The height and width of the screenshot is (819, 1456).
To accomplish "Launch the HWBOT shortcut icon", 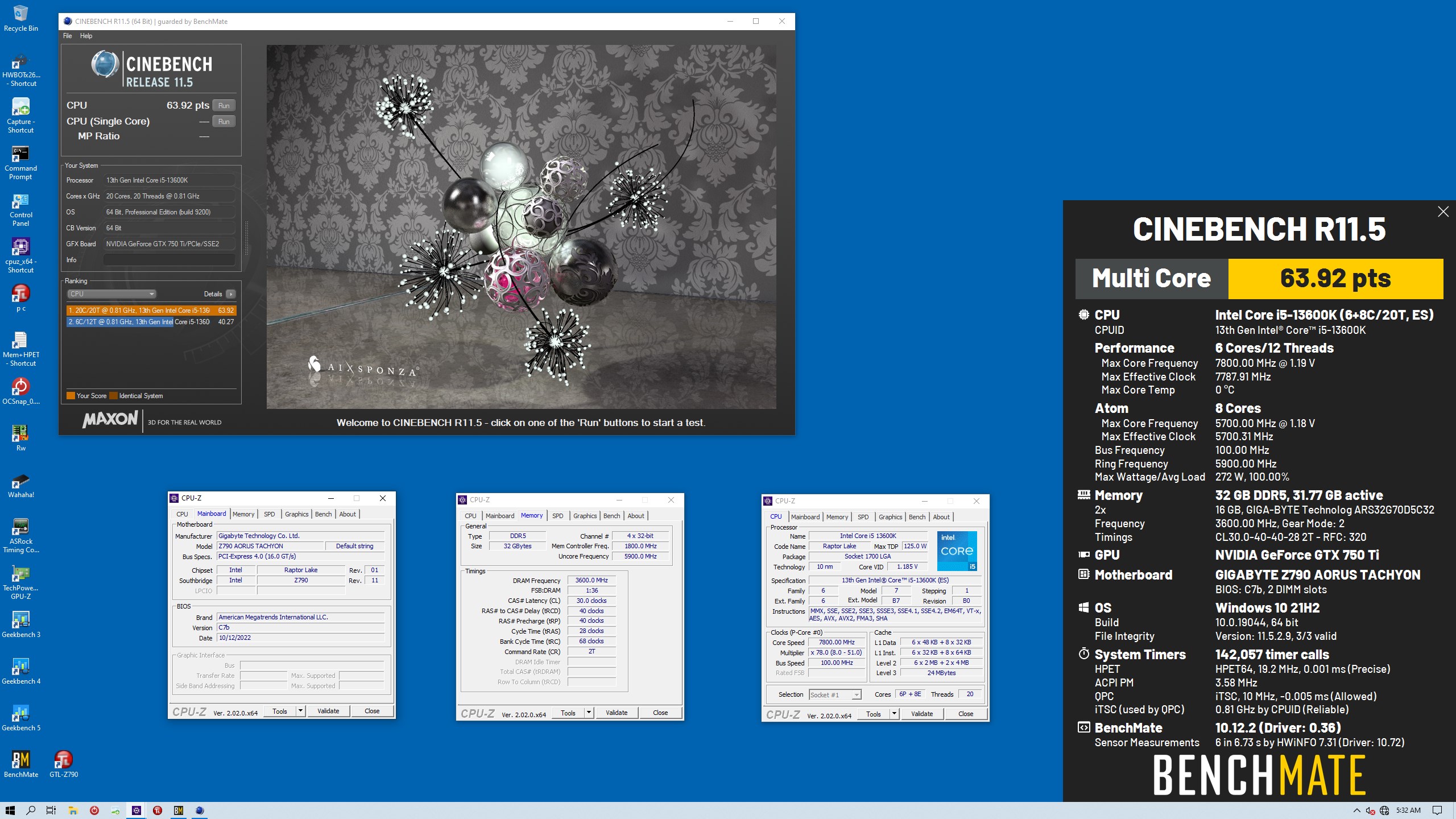I will [x=21, y=69].
